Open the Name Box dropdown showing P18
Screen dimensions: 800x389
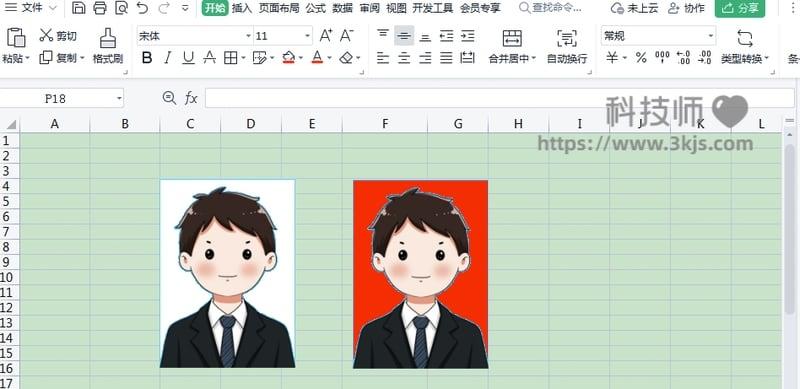[119, 98]
